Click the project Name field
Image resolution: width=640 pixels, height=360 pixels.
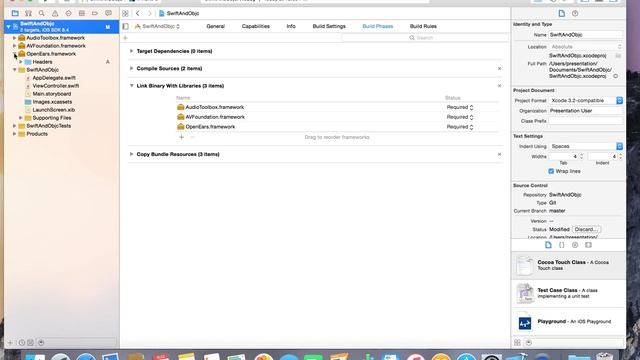coord(586,35)
